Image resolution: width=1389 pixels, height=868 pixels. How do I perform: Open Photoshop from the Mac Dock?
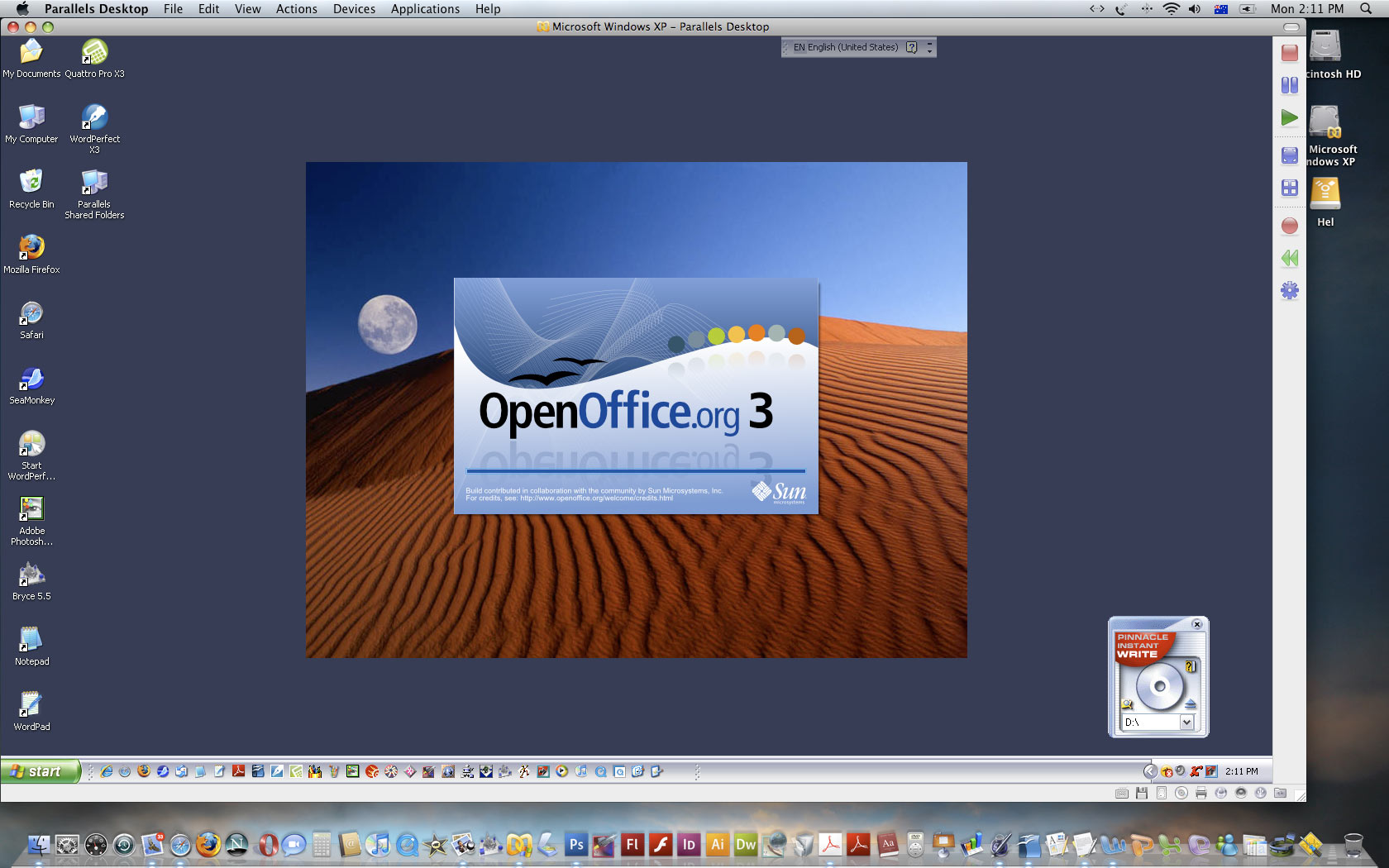[576, 845]
